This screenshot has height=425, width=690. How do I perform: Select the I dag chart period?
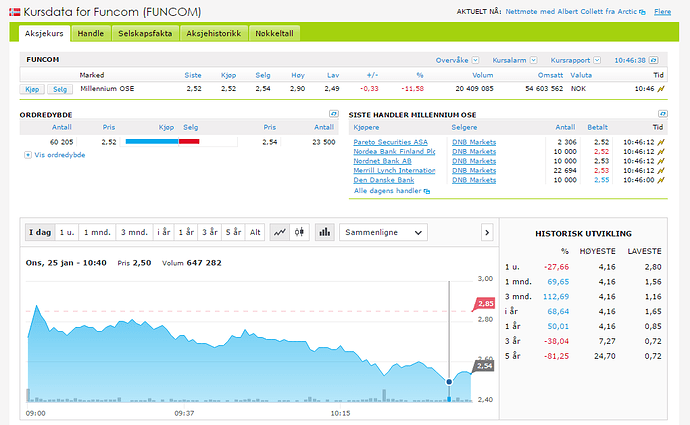[x=40, y=232]
